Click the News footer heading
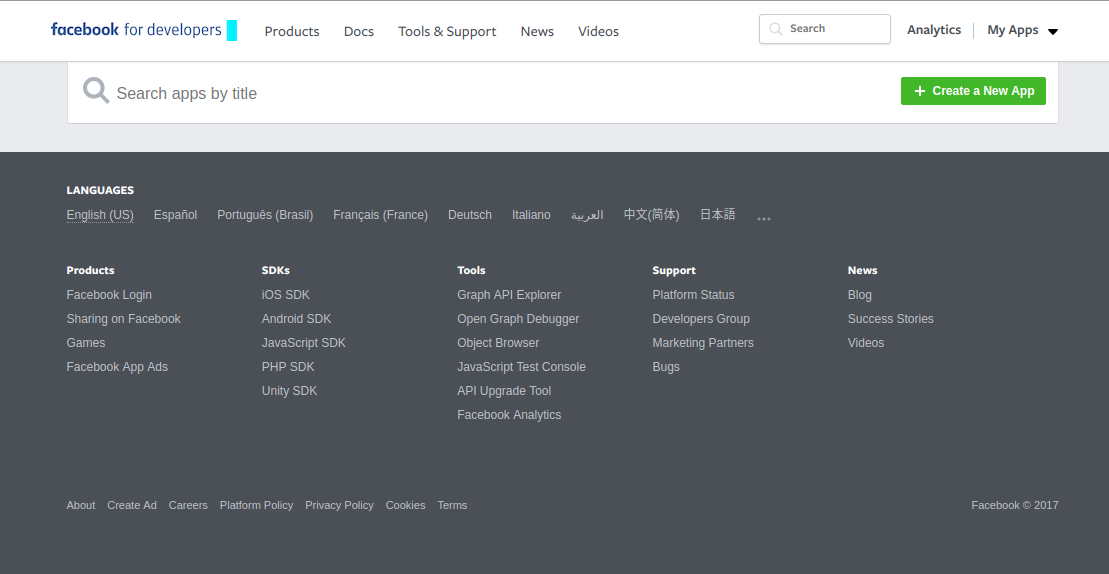 click(x=863, y=270)
